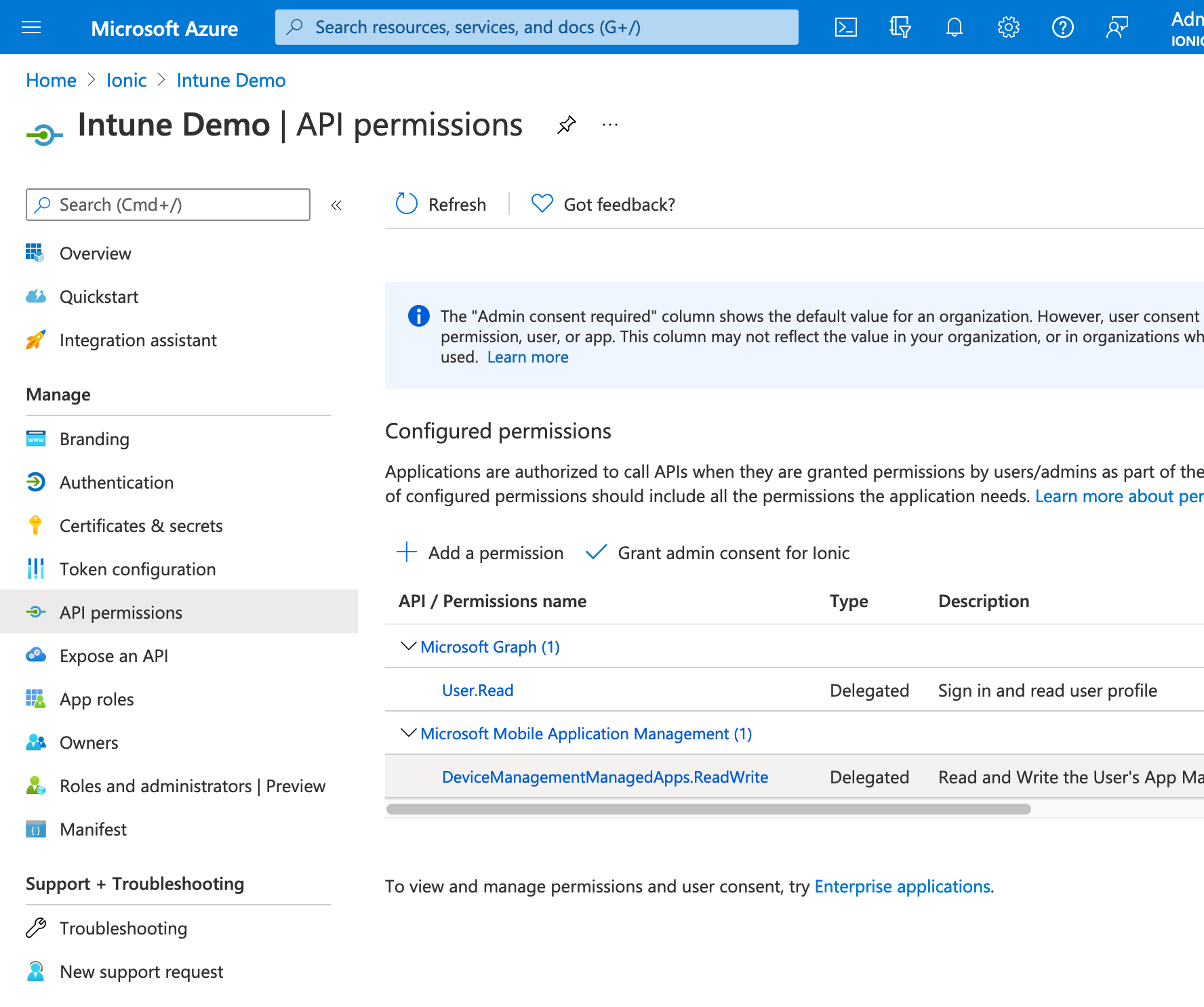1204x1007 pixels.
Task: Click the New support request person icon
Action: [35, 971]
